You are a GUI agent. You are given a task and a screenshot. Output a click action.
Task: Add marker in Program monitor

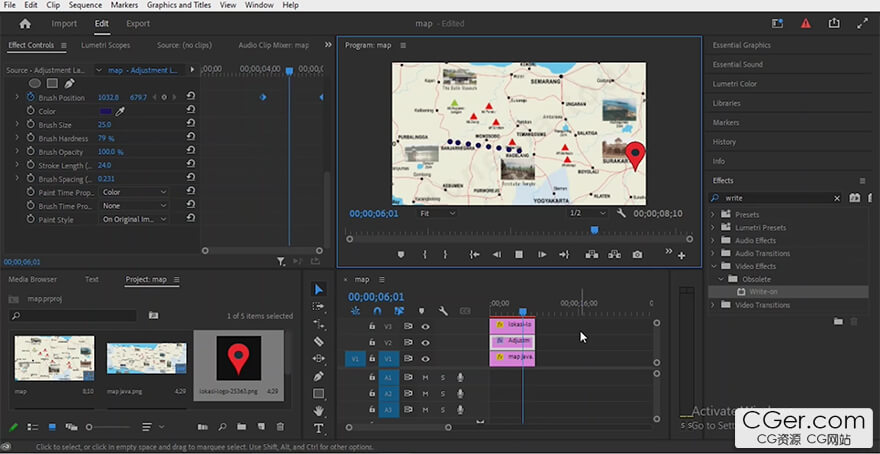tap(401, 255)
